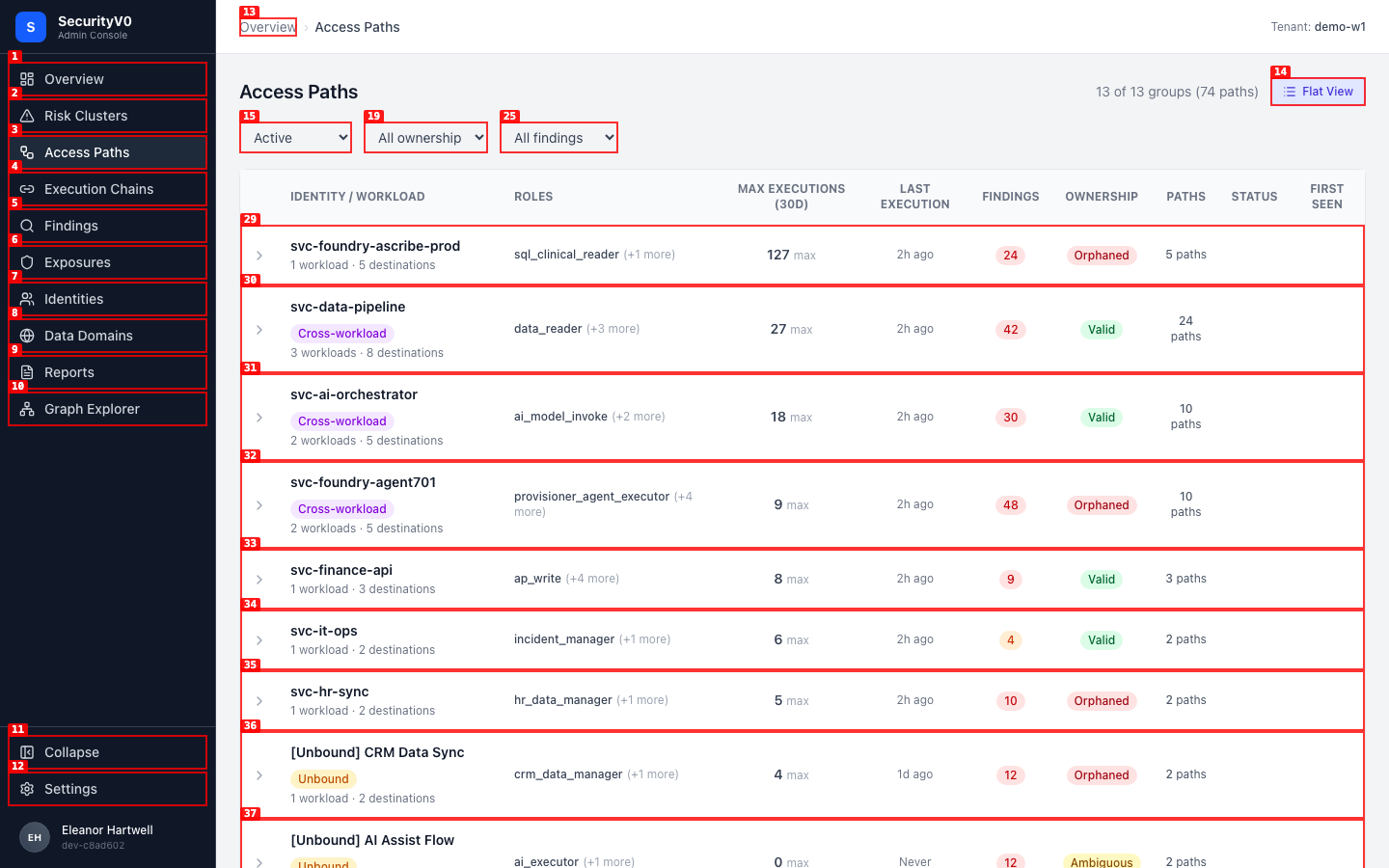Open the All findings filter dropdown
Viewport: 1389px width, 868px height.
[x=558, y=138]
